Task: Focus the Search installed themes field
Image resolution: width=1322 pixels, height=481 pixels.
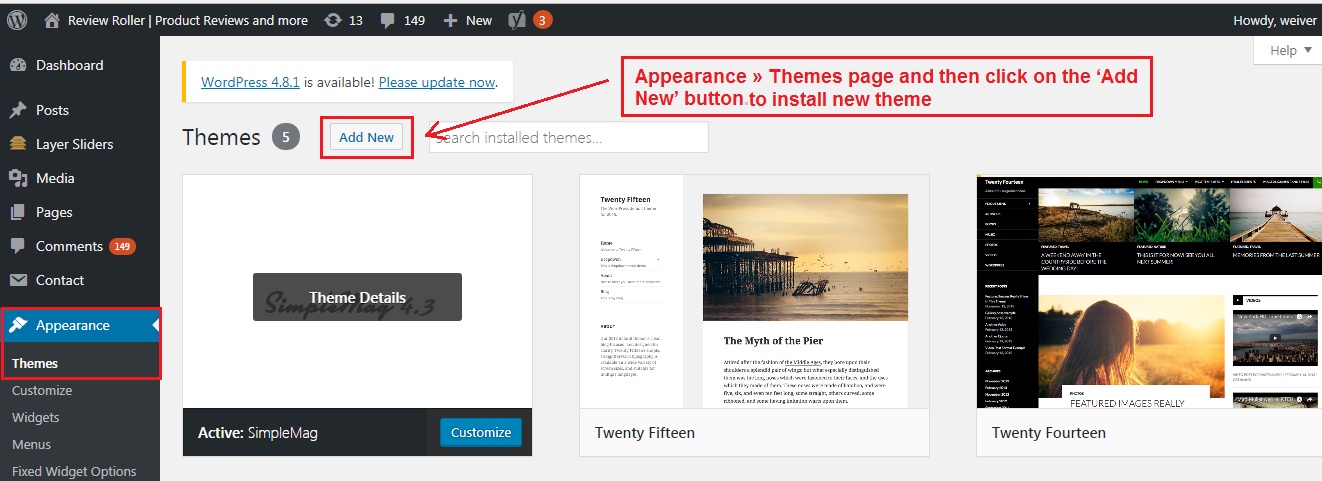Action: tap(568, 137)
